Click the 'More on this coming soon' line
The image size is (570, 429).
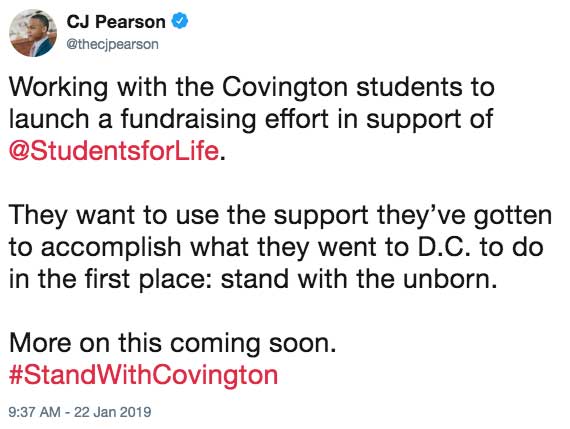pos(173,343)
